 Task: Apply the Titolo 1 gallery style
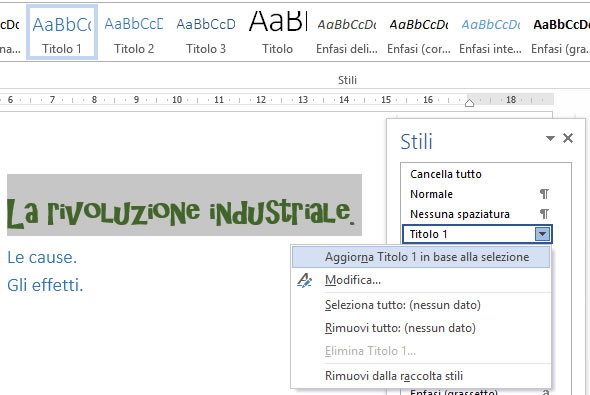pyautogui.click(x=62, y=32)
